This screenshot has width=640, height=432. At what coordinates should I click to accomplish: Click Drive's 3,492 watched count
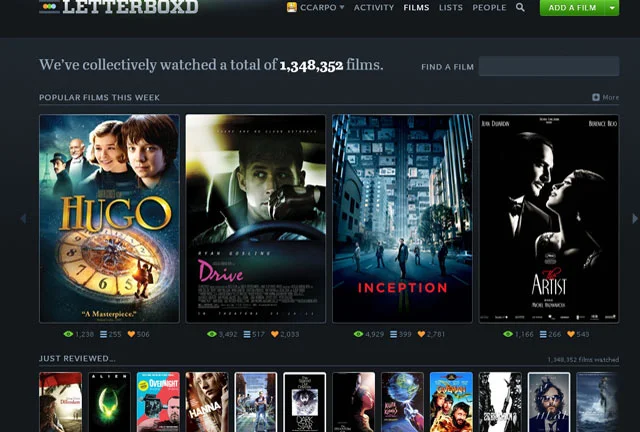(228, 334)
